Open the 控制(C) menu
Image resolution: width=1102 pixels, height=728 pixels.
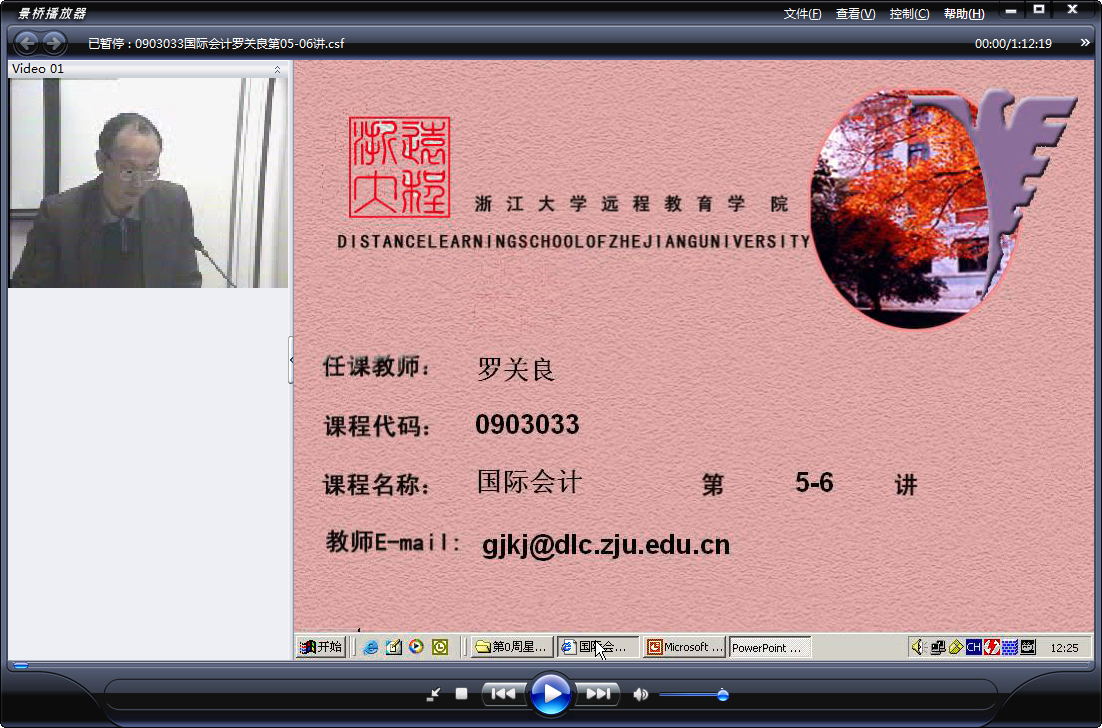coord(909,13)
